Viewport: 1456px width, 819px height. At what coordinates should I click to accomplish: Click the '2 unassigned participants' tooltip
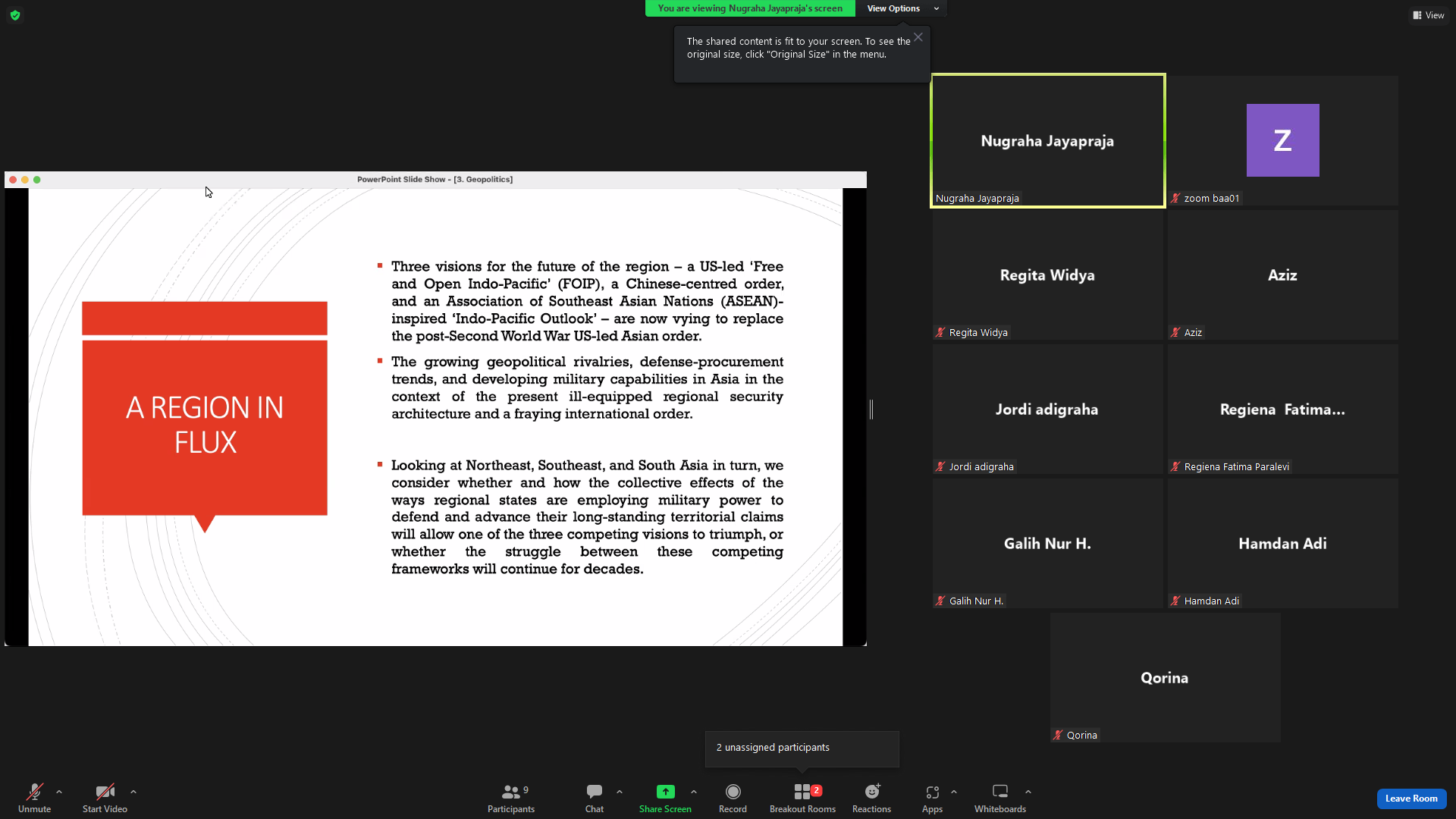coord(802,748)
